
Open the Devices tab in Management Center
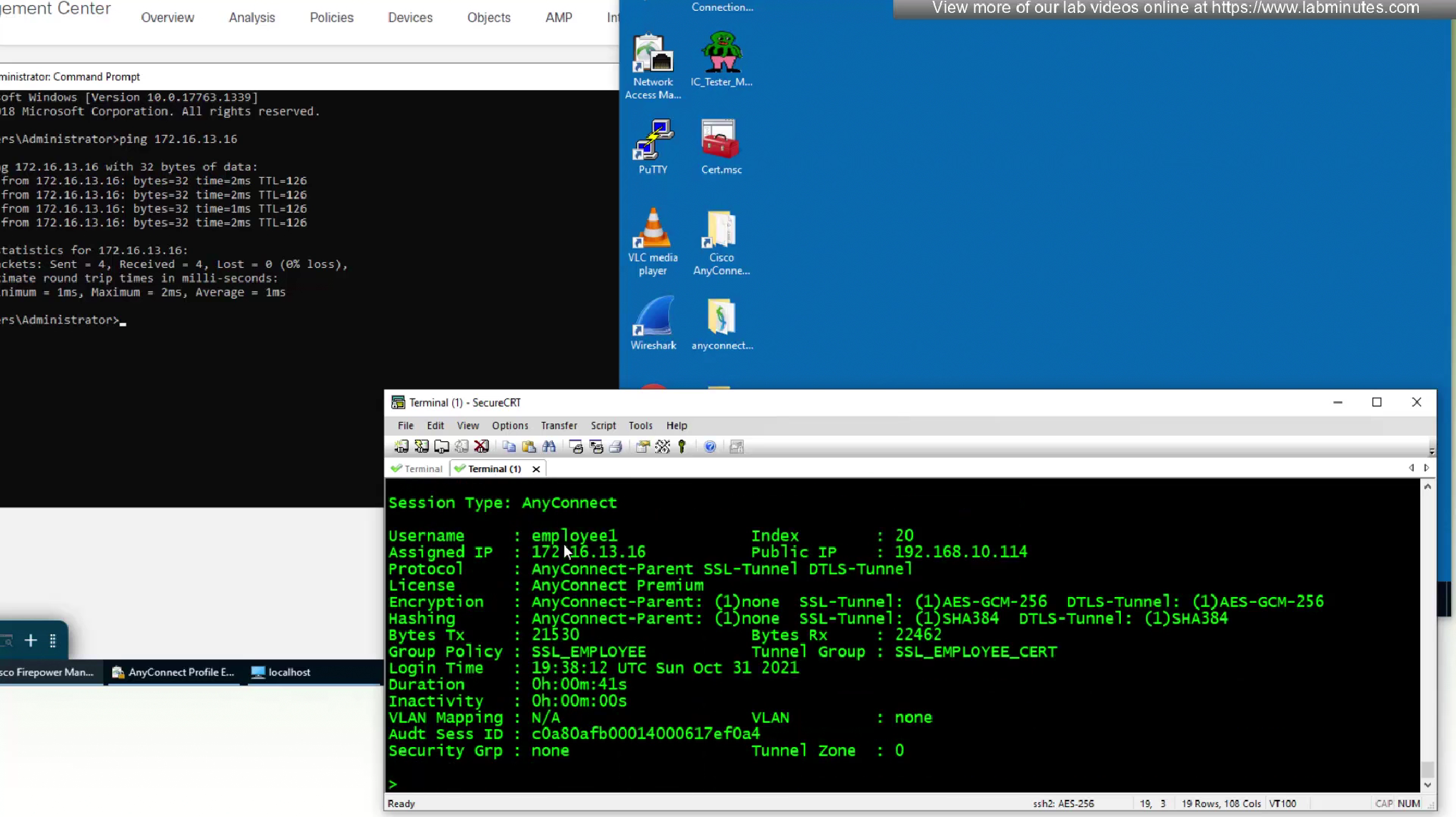coord(410,18)
